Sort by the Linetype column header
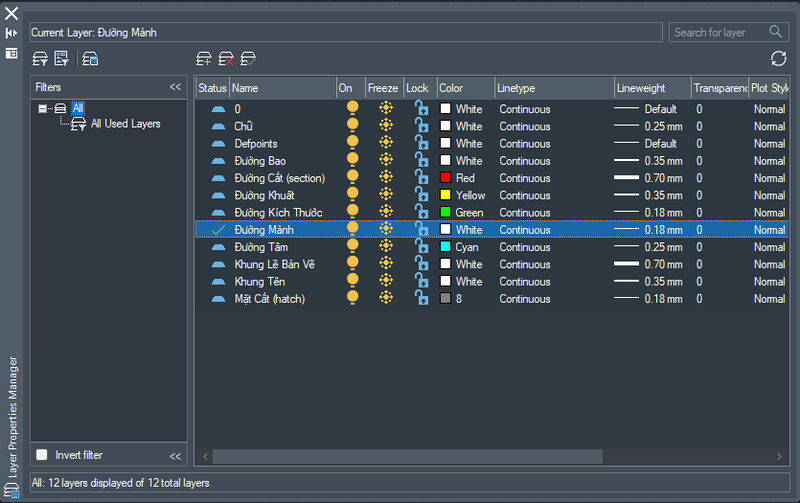Screen dimensions: 800x503 coord(554,88)
